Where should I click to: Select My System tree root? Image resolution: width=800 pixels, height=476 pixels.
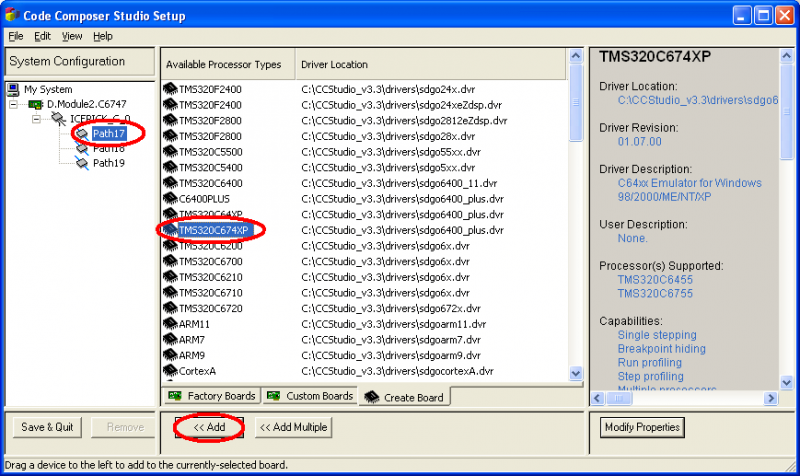tap(48, 90)
